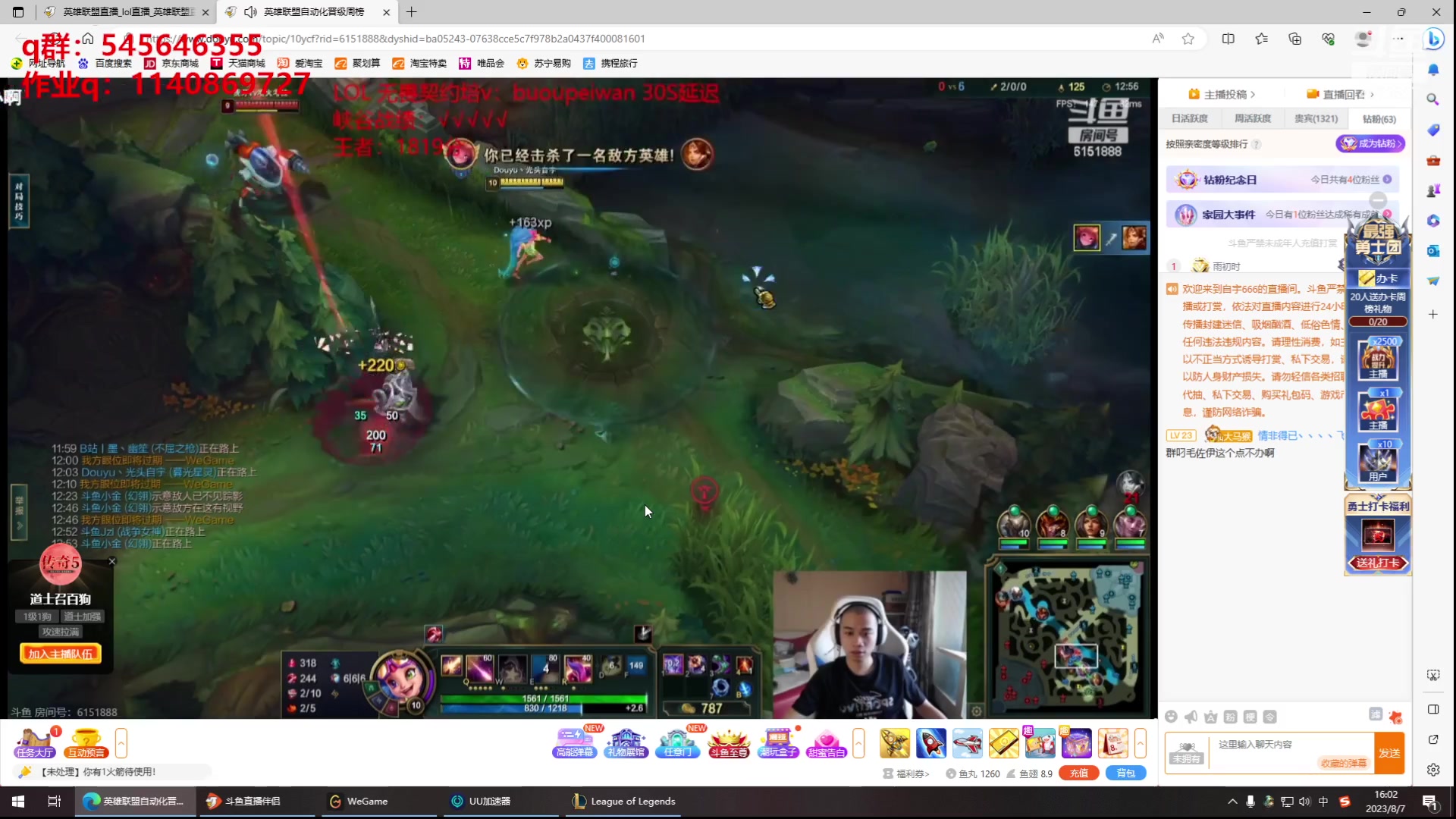Viewport: 1456px width, 819px height.
Task: Send the red airplane gift
Action: pos(967,743)
